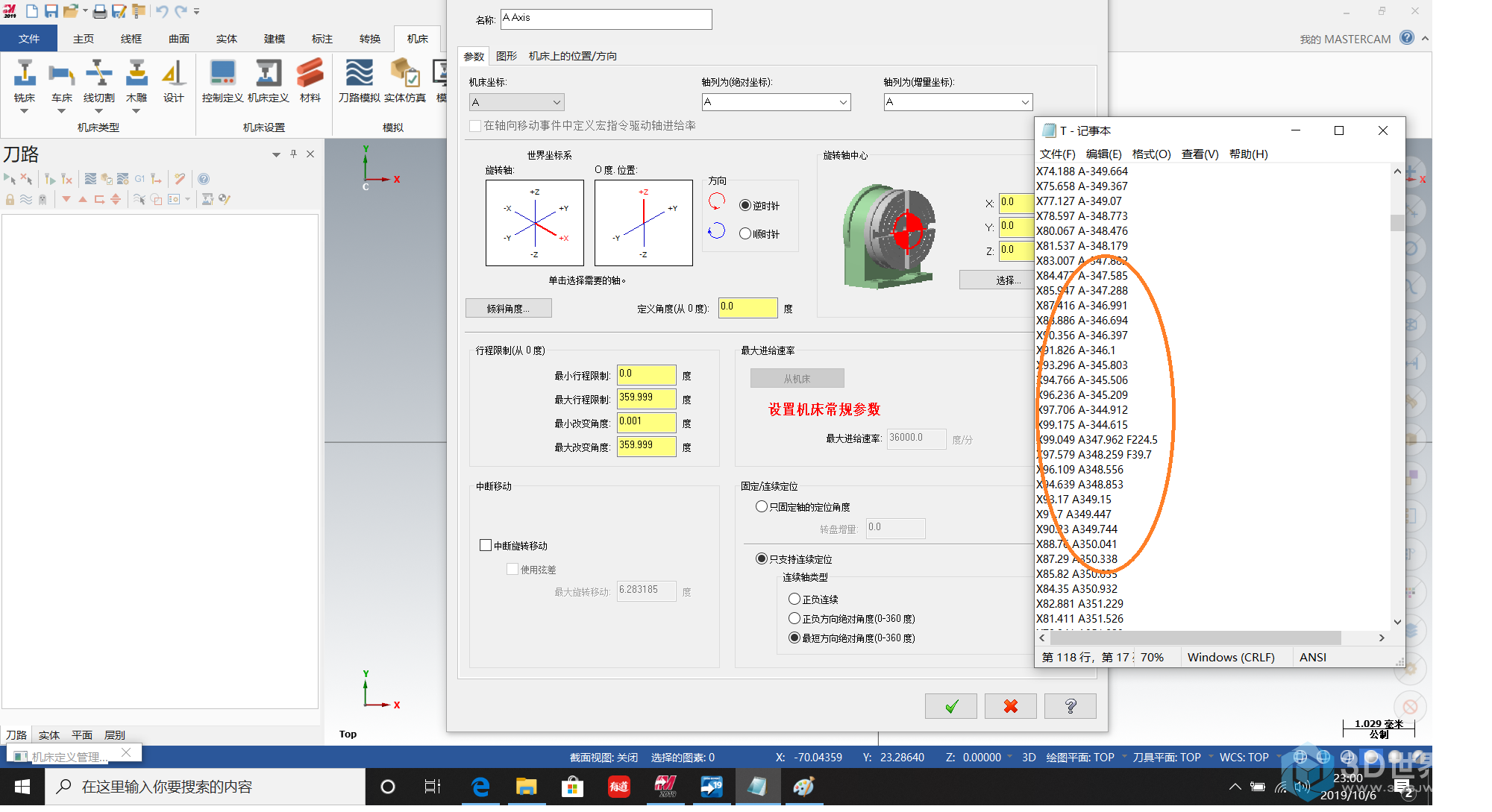Click the G1 post icon in 刀路 toolbar
This screenshot has width=1492, height=812.
(x=140, y=179)
